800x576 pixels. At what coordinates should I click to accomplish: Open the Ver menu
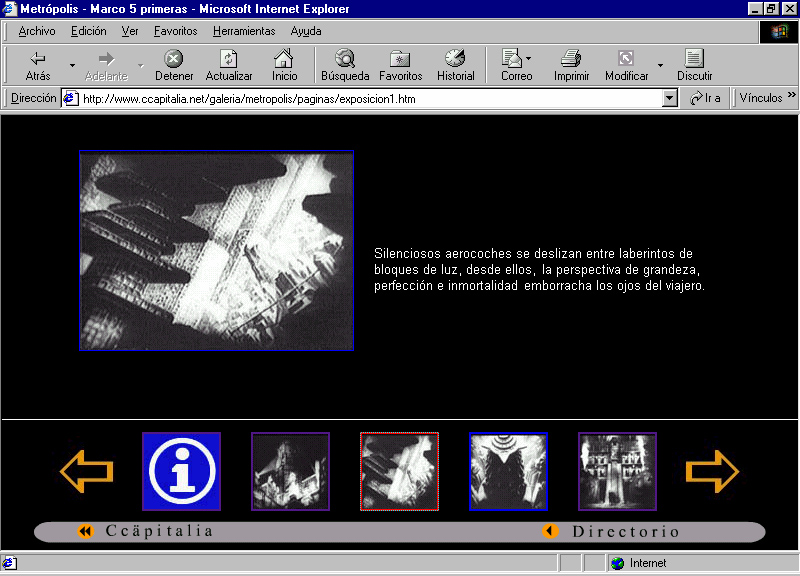pos(130,31)
